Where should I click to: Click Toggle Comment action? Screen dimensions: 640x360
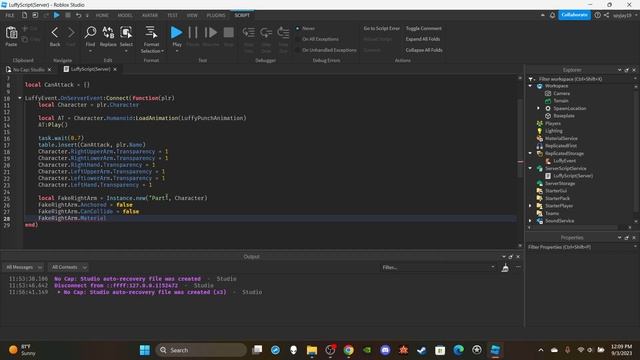pyautogui.click(x=424, y=29)
